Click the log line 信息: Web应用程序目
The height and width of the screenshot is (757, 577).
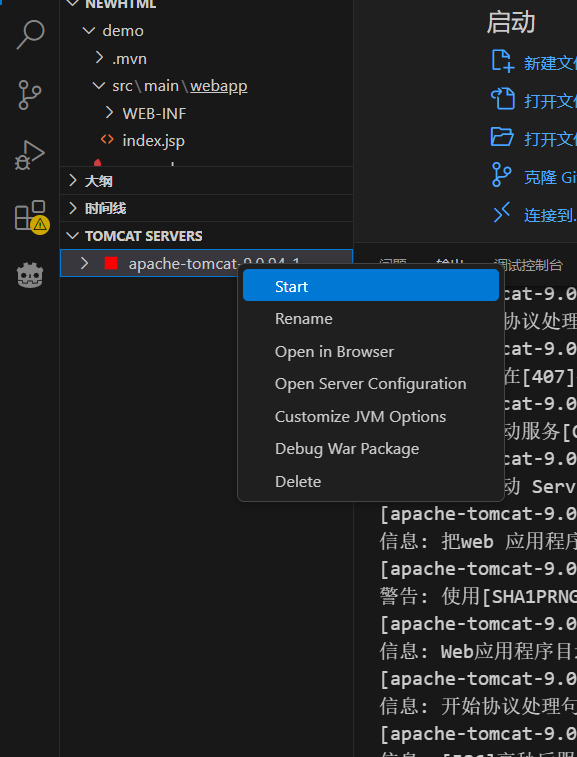[x=478, y=651]
